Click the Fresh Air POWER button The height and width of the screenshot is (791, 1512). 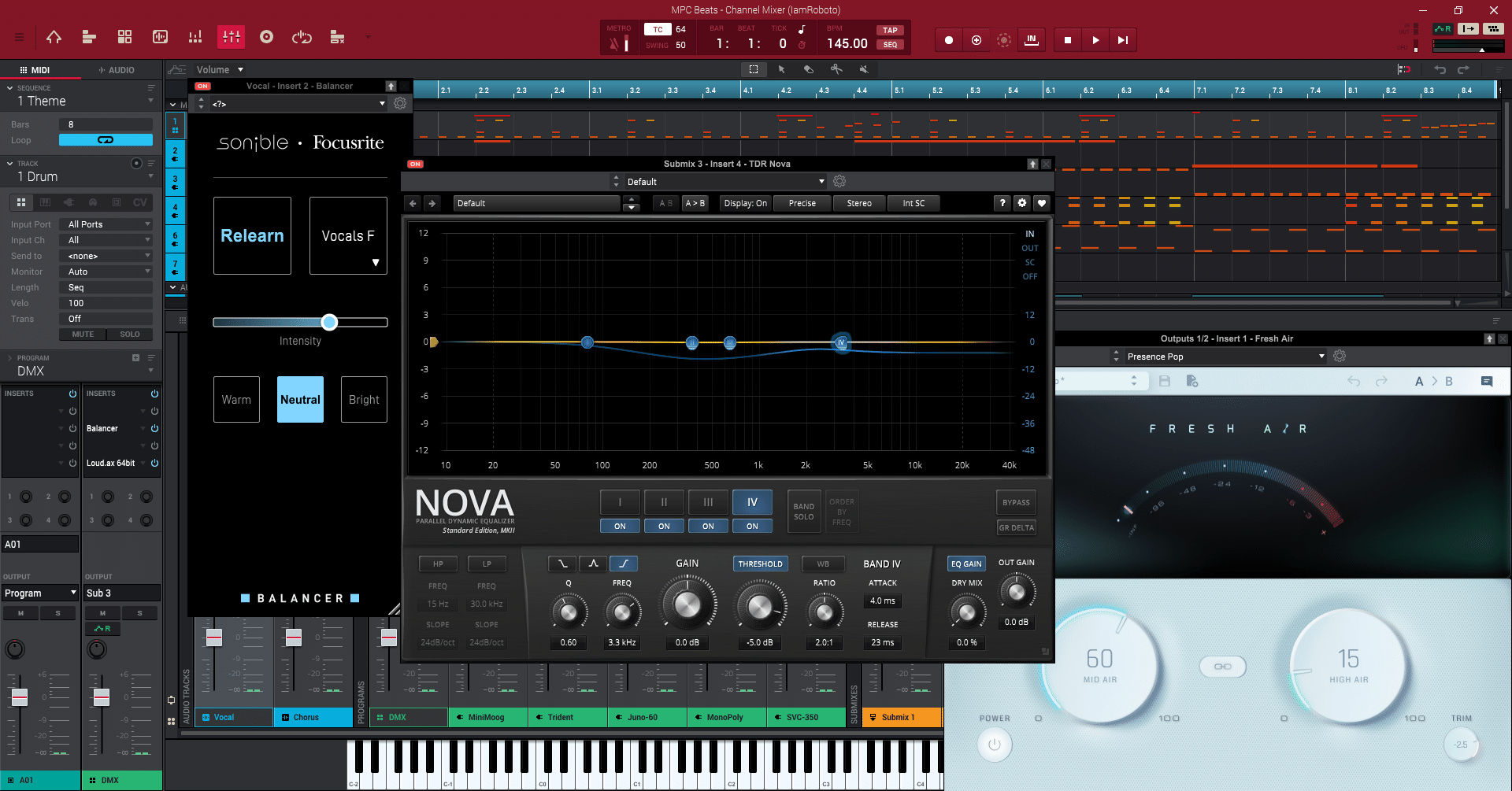[994, 745]
